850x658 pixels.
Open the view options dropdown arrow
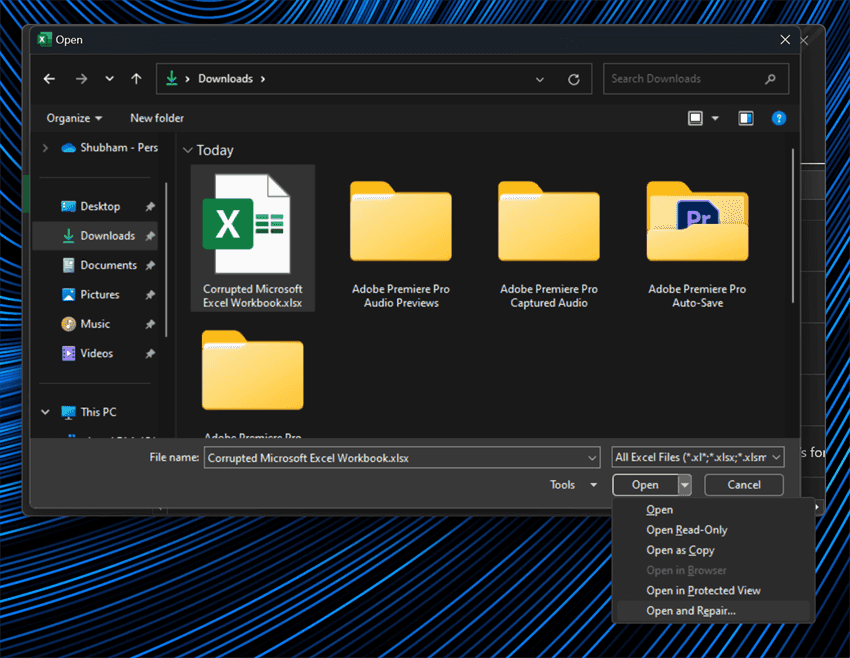tap(715, 118)
